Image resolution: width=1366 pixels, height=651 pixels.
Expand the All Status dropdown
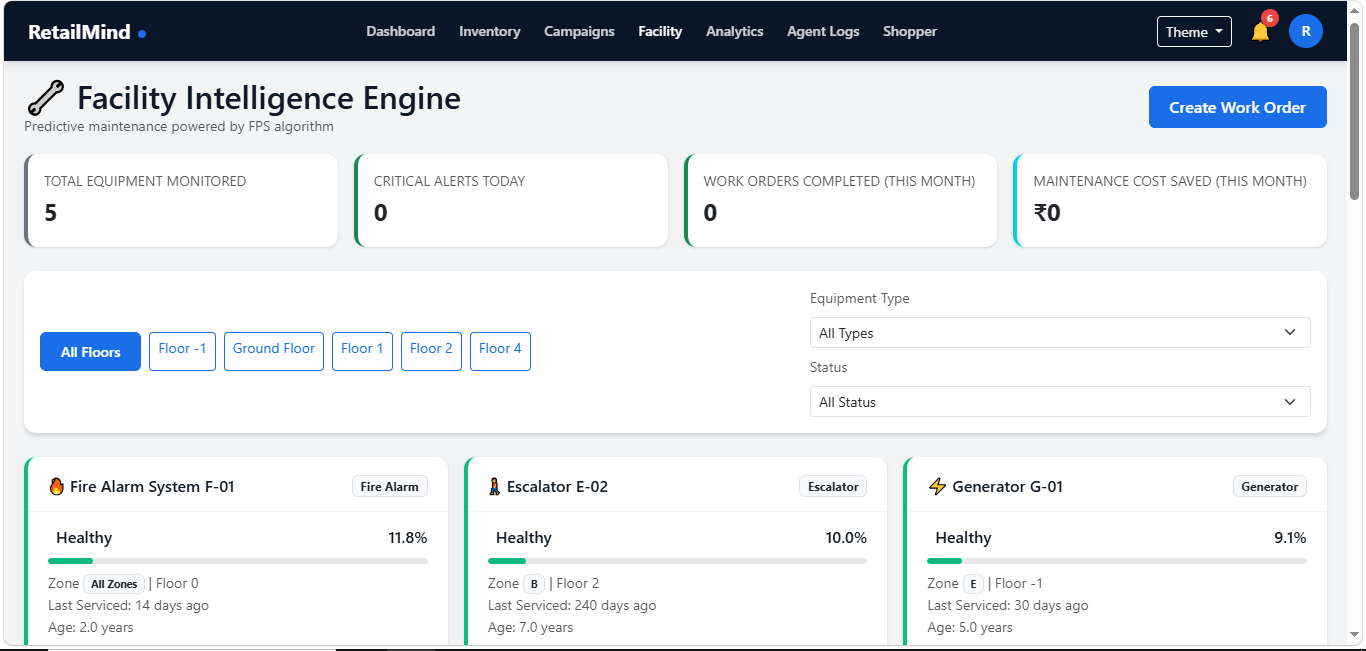coord(1060,402)
